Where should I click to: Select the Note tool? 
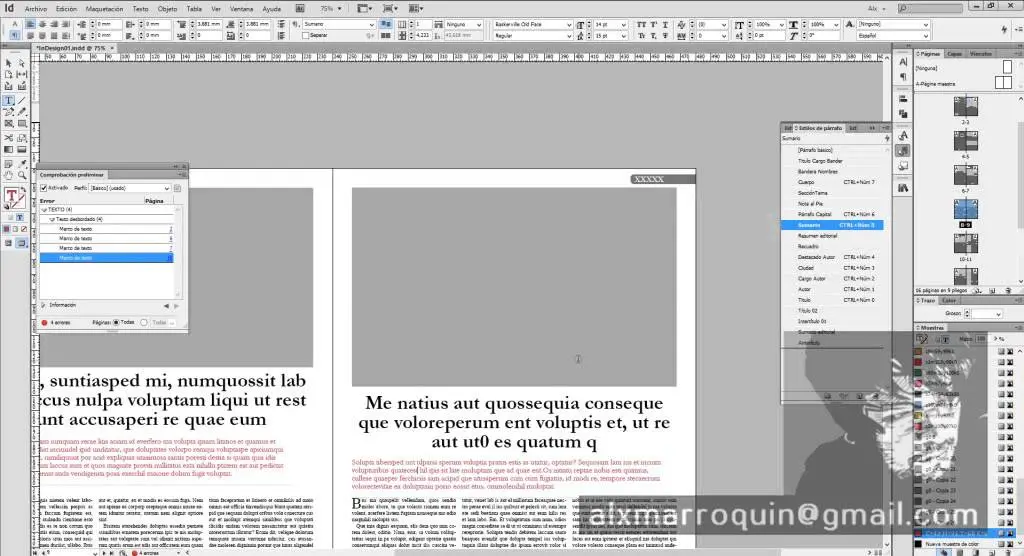pyautogui.click(x=8, y=164)
